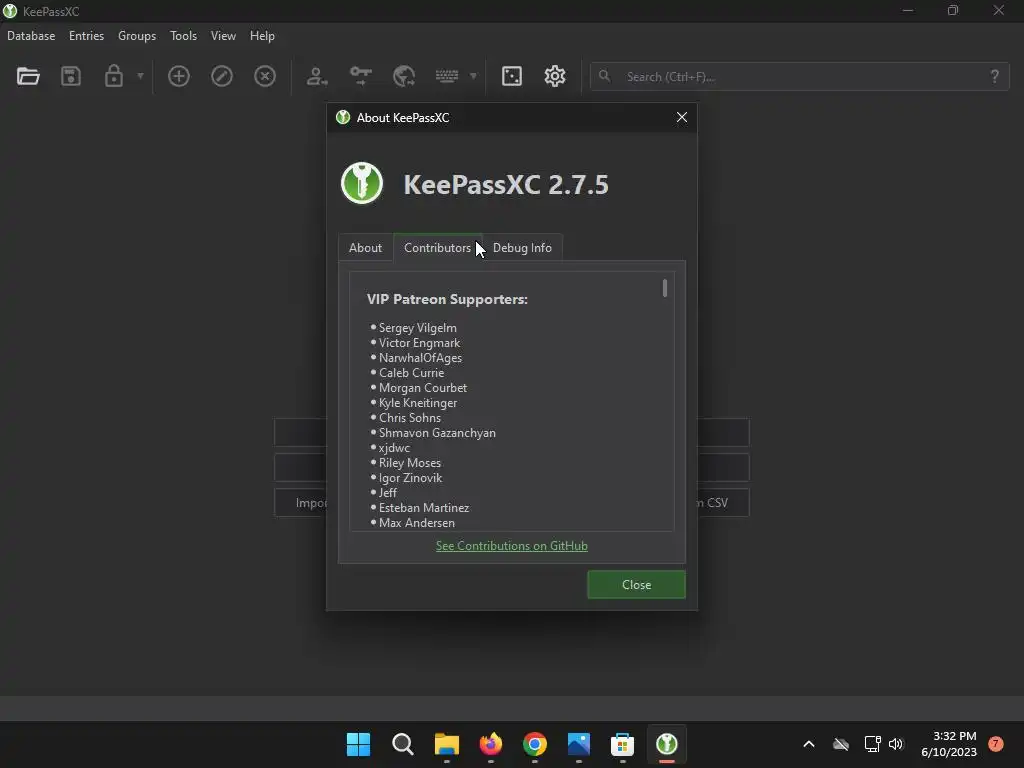Image resolution: width=1024 pixels, height=768 pixels.
Task: Click the name Morgan Courbet
Action: coord(423,388)
